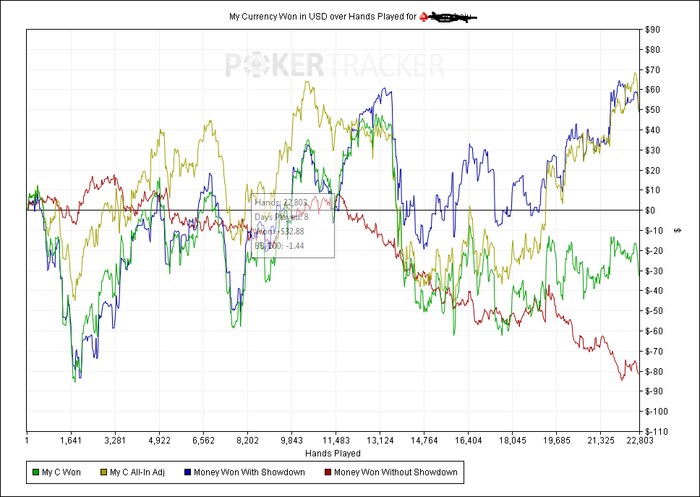Click the red Money Won Without Showdown swatch
700x497 pixels.
328,472
